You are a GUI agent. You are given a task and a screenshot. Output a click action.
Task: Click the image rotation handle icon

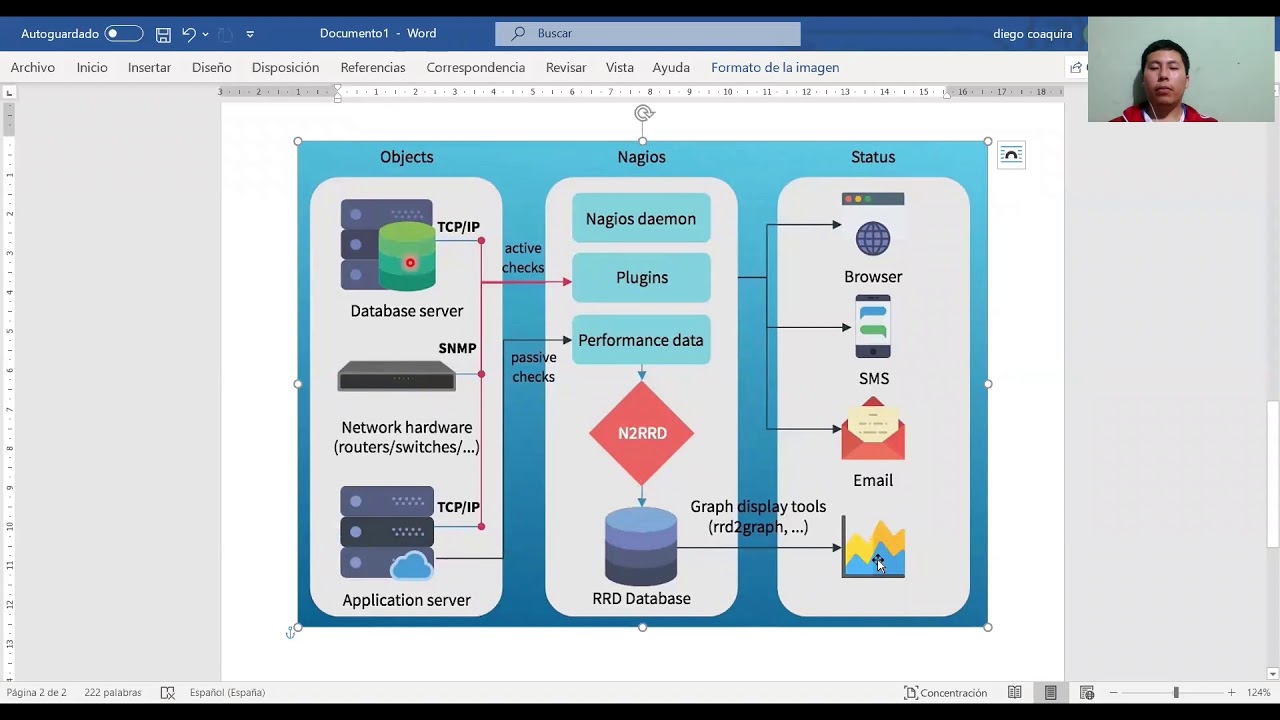click(x=643, y=114)
